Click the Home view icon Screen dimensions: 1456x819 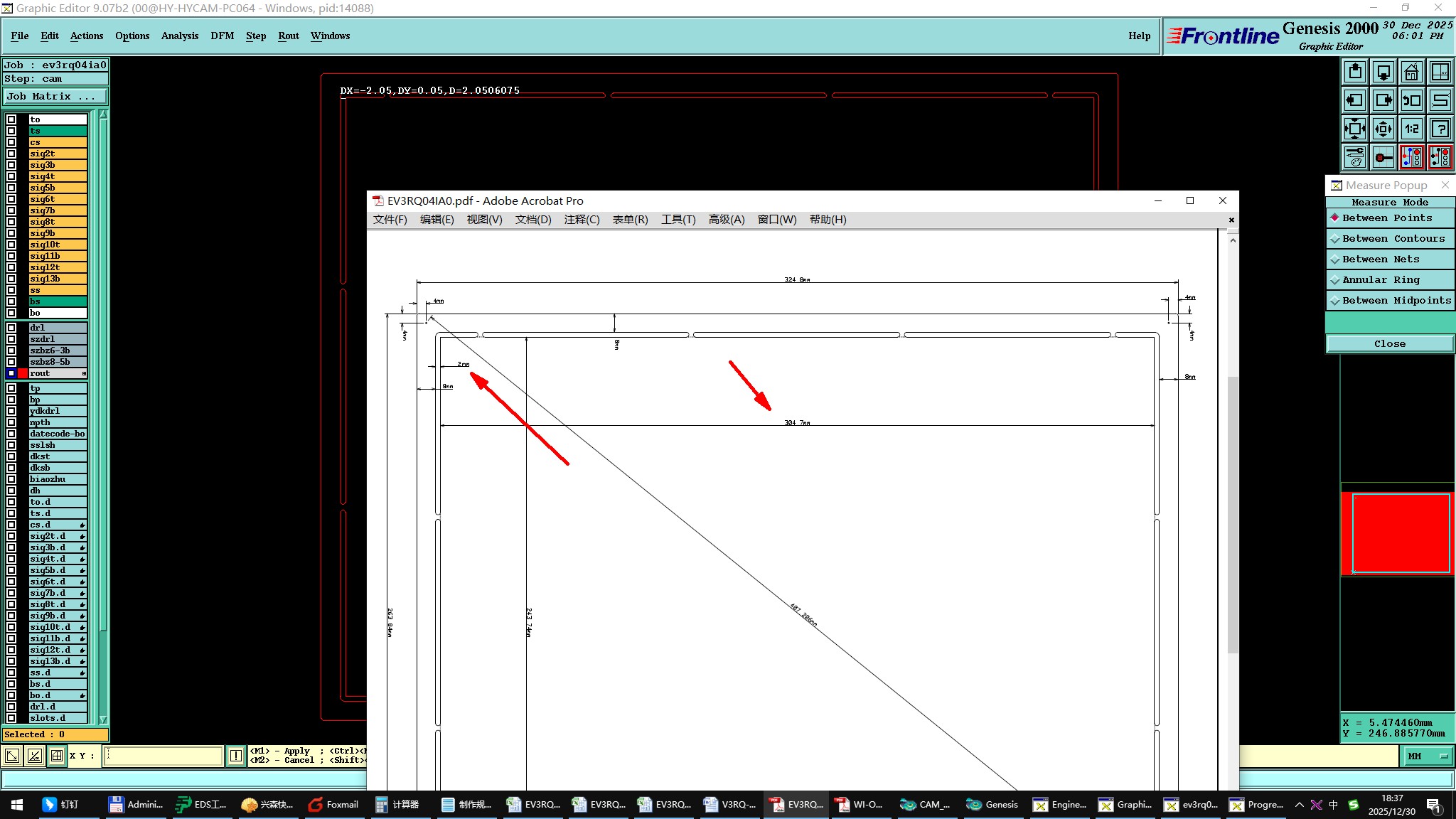1412,72
